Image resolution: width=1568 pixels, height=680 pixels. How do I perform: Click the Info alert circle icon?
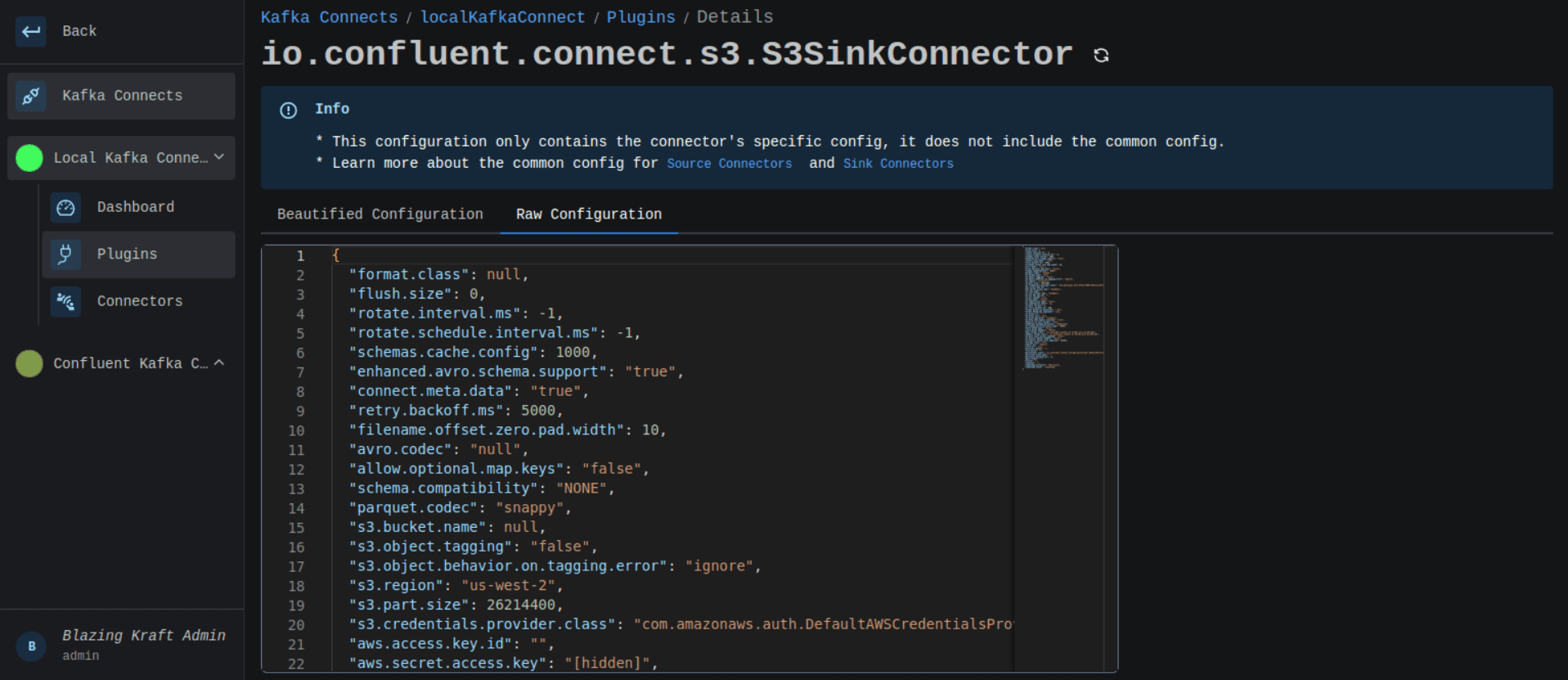[289, 110]
